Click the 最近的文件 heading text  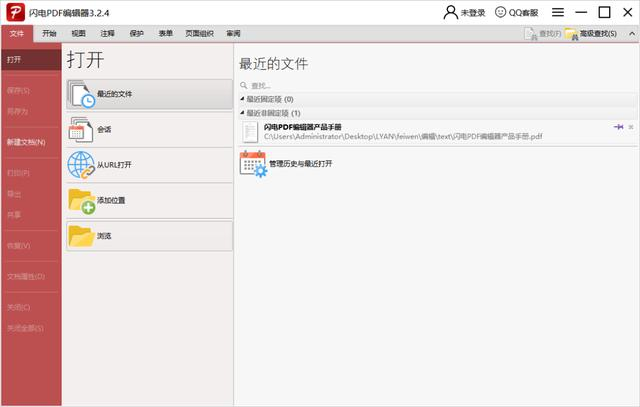click(273, 64)
